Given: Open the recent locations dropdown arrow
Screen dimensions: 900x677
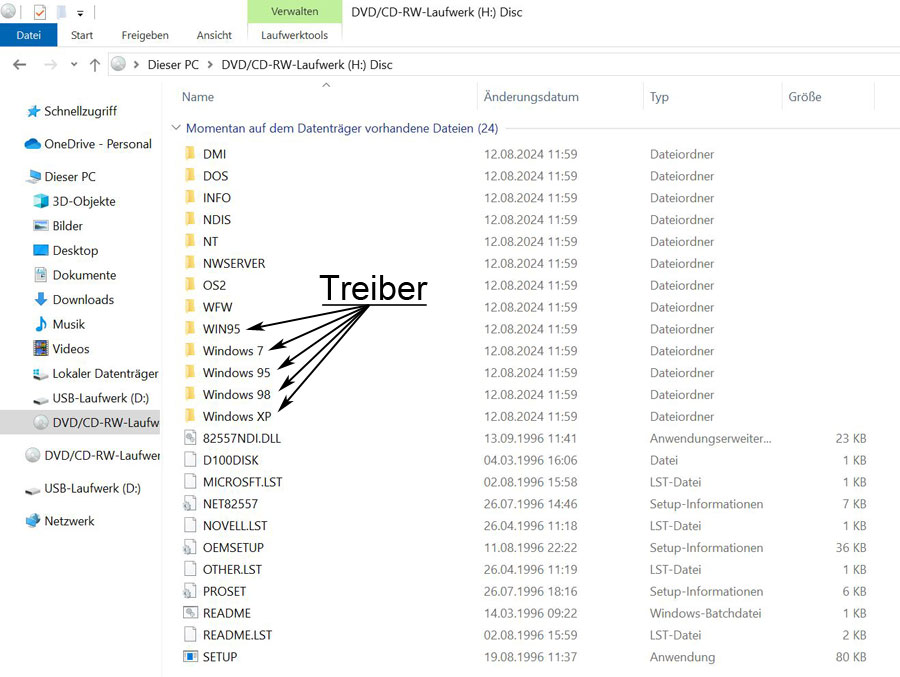Looking at the screenshot, I should click(x=74, y=65).
